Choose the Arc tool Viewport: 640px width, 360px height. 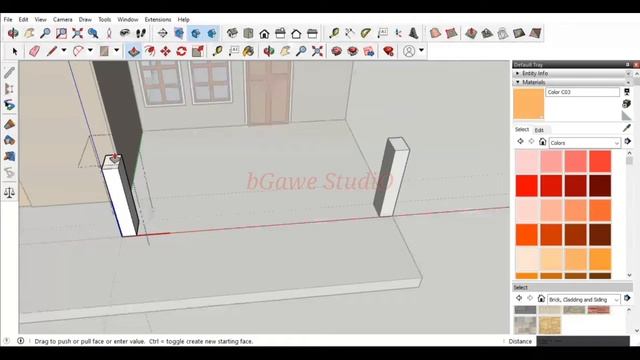[x=78, y=51]
